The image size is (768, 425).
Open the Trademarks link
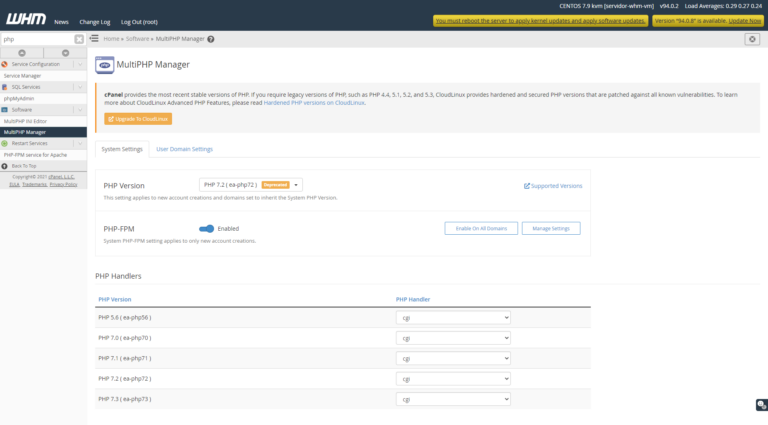click(x=34, y=185)
